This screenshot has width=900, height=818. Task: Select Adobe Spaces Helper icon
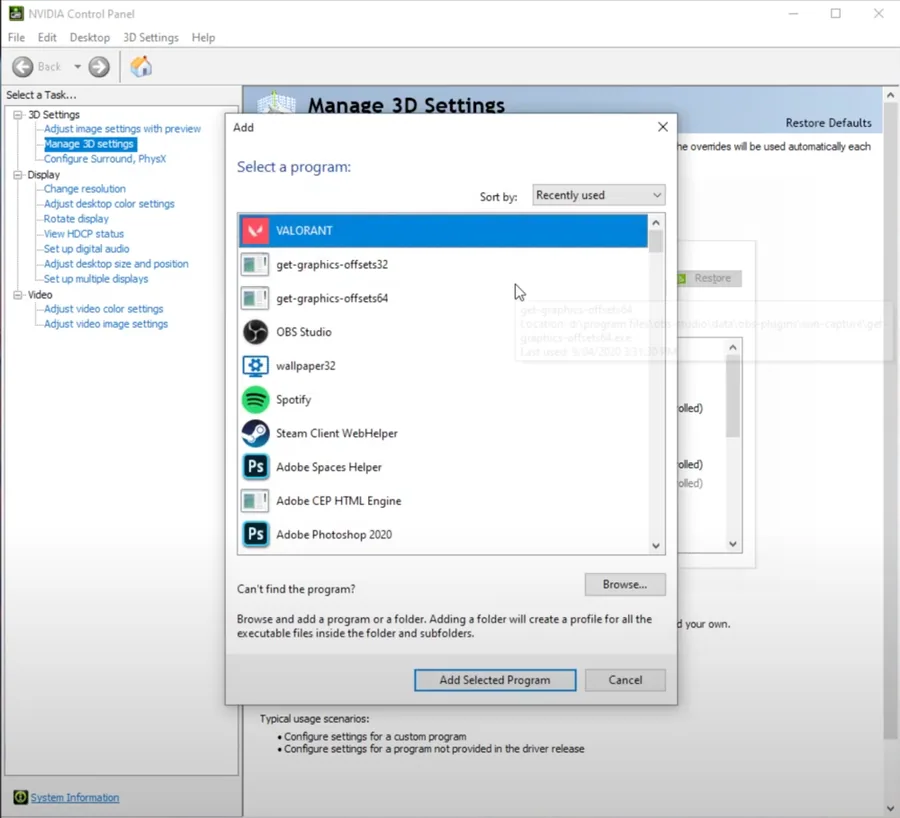point(255,467)
